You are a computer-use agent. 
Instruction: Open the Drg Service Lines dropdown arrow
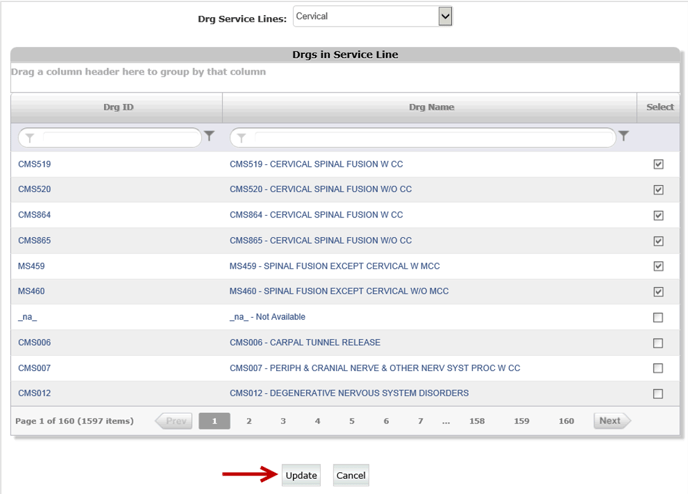pyautogui.click(x=445, y=17)
